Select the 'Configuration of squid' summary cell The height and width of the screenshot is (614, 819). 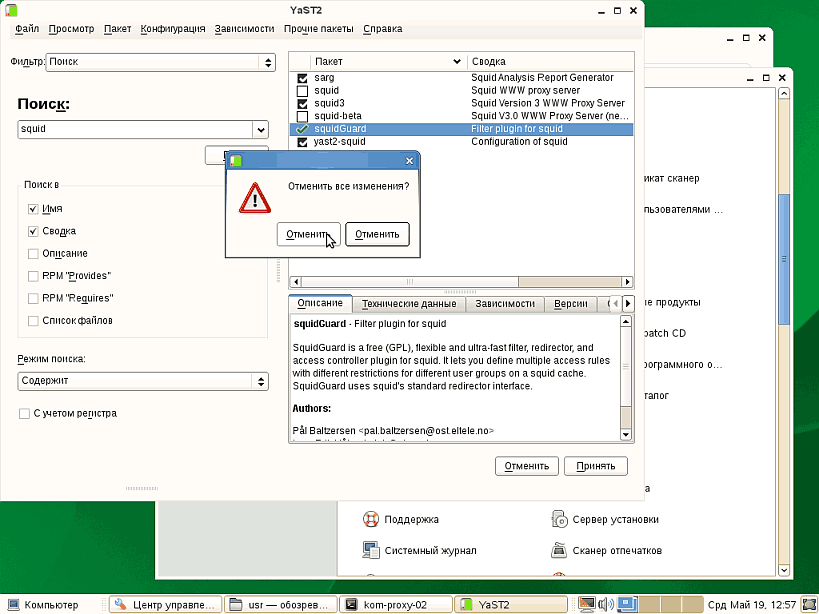click(519, 142)
